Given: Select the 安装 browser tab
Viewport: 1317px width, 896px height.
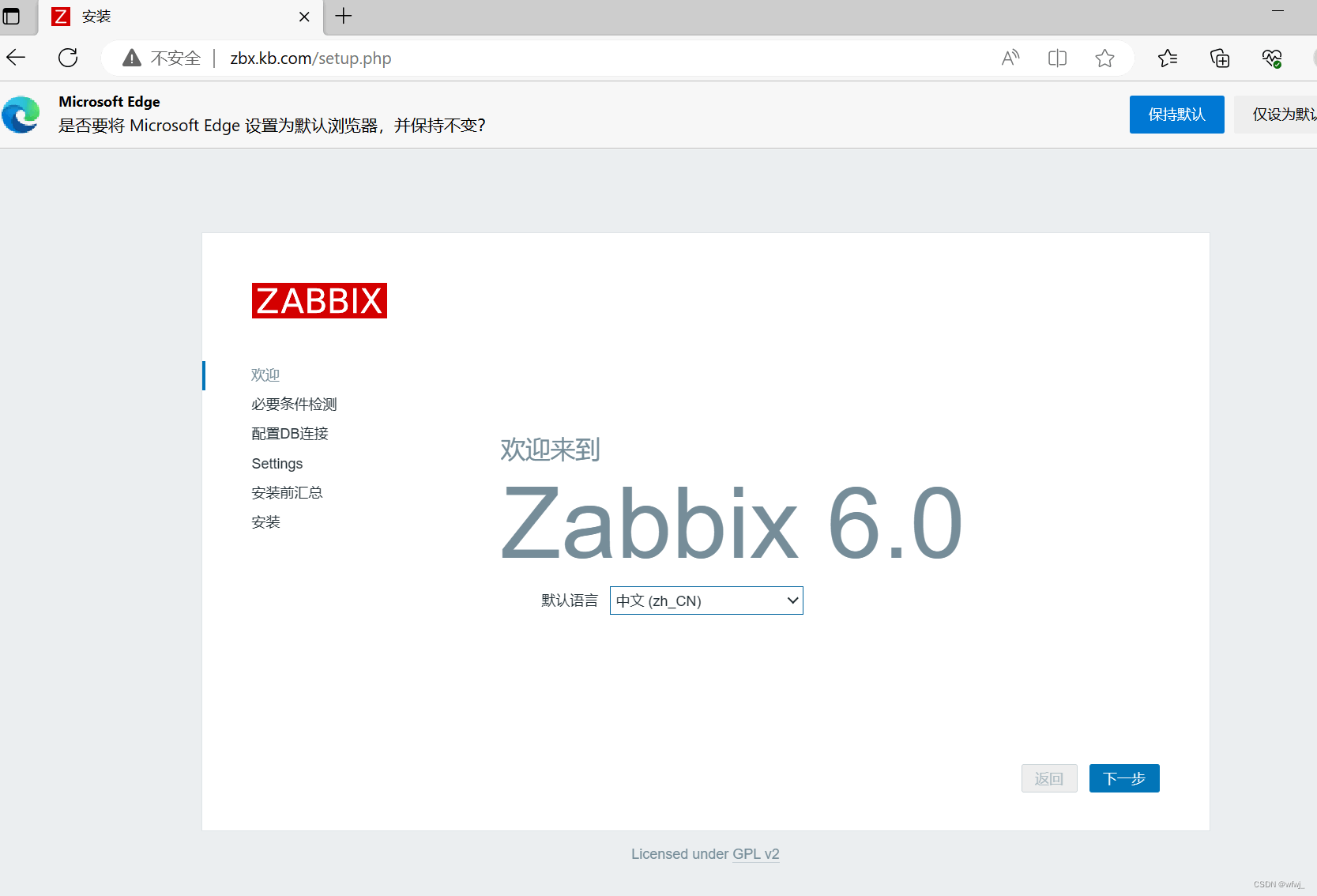Looking at the screenshot, I should click(x=181, y=17).
